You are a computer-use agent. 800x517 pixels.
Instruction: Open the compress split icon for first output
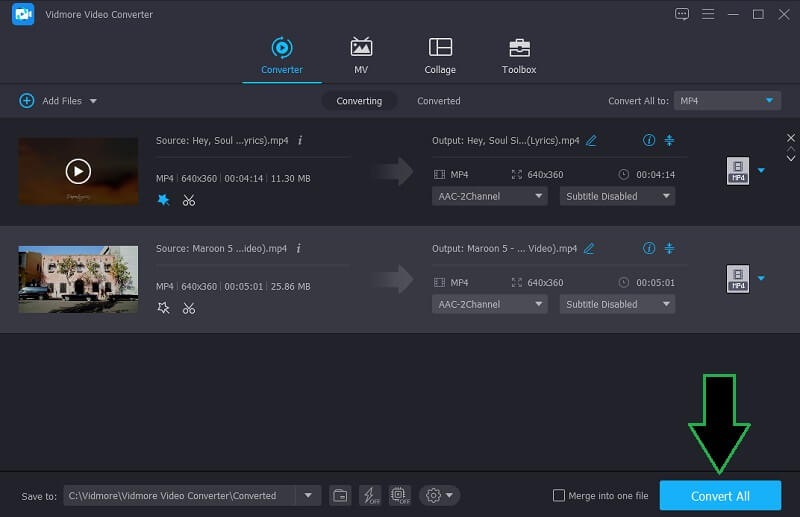[x=670, y=141]
